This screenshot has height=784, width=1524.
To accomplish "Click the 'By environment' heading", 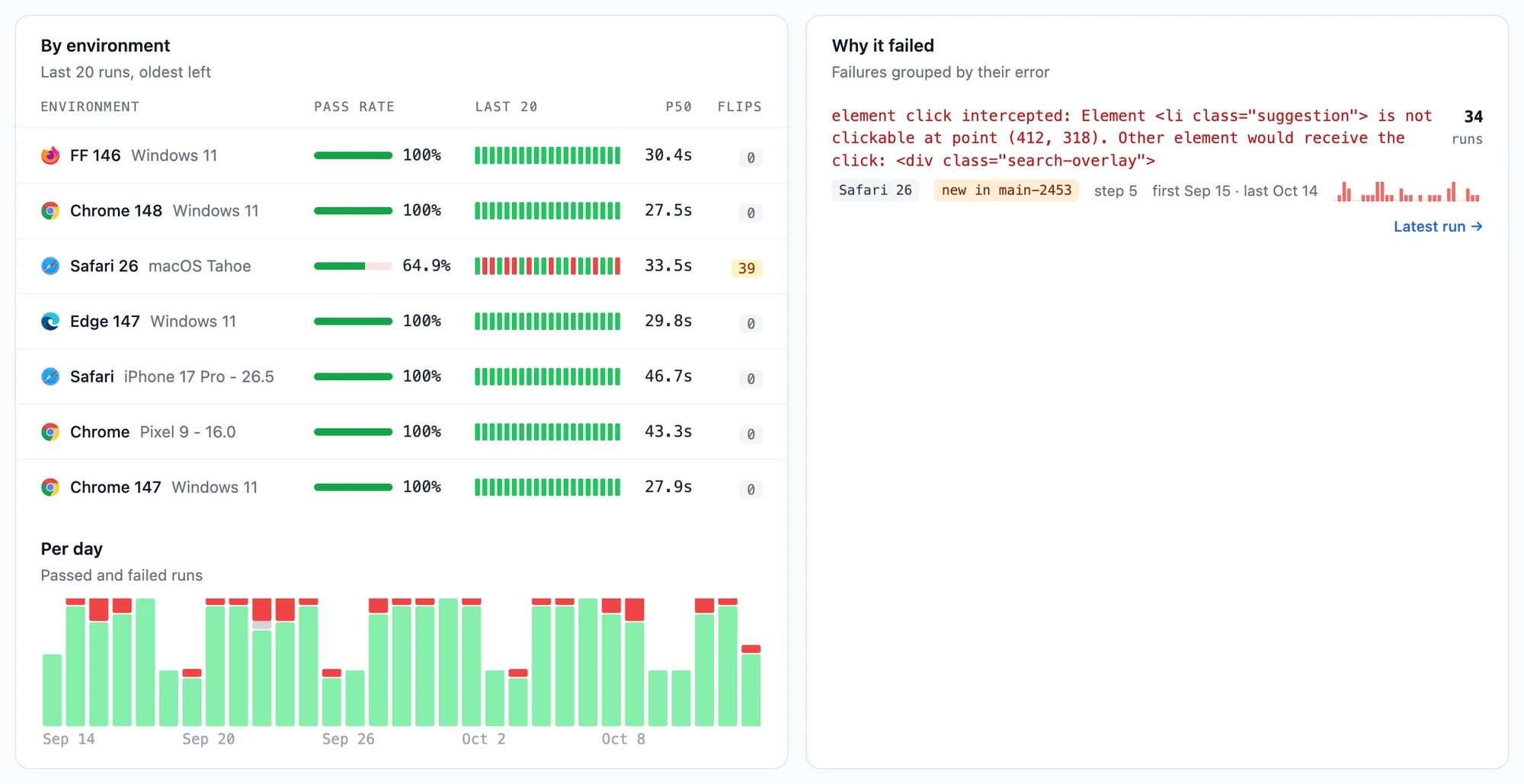I will 105,46.
